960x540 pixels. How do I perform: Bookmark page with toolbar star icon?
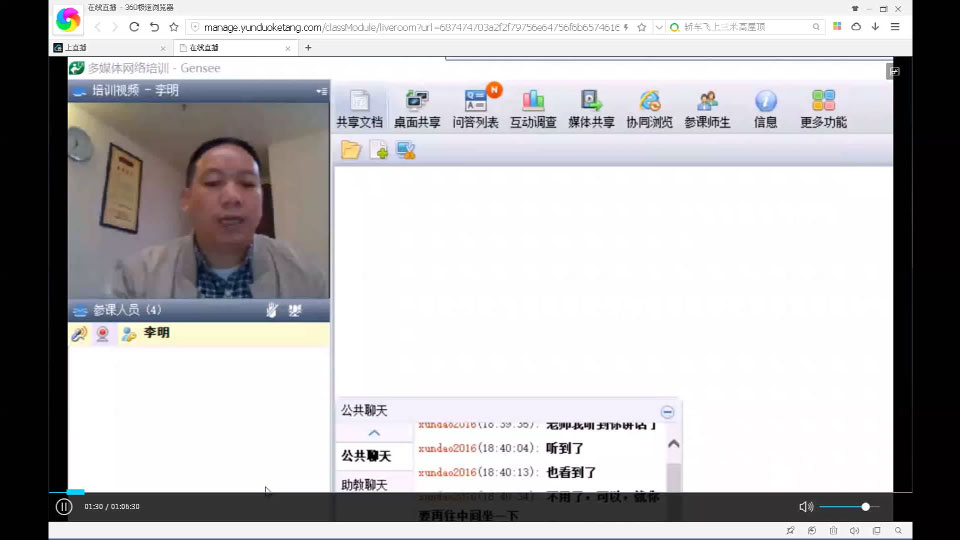coord(174,27)
